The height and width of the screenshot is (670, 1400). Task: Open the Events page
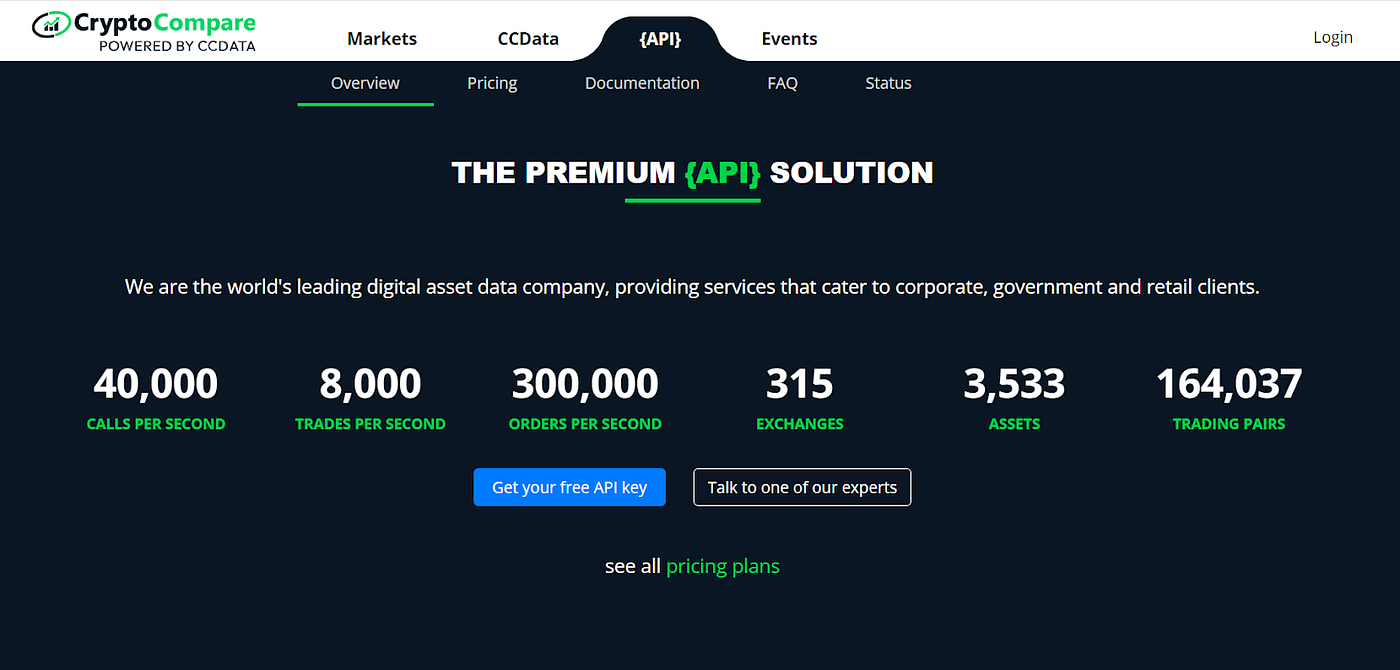tap(789, 38)
